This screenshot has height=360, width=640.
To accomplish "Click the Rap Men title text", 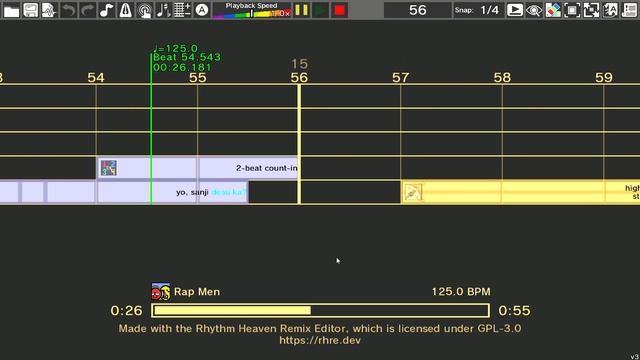I will pos(197,292).
